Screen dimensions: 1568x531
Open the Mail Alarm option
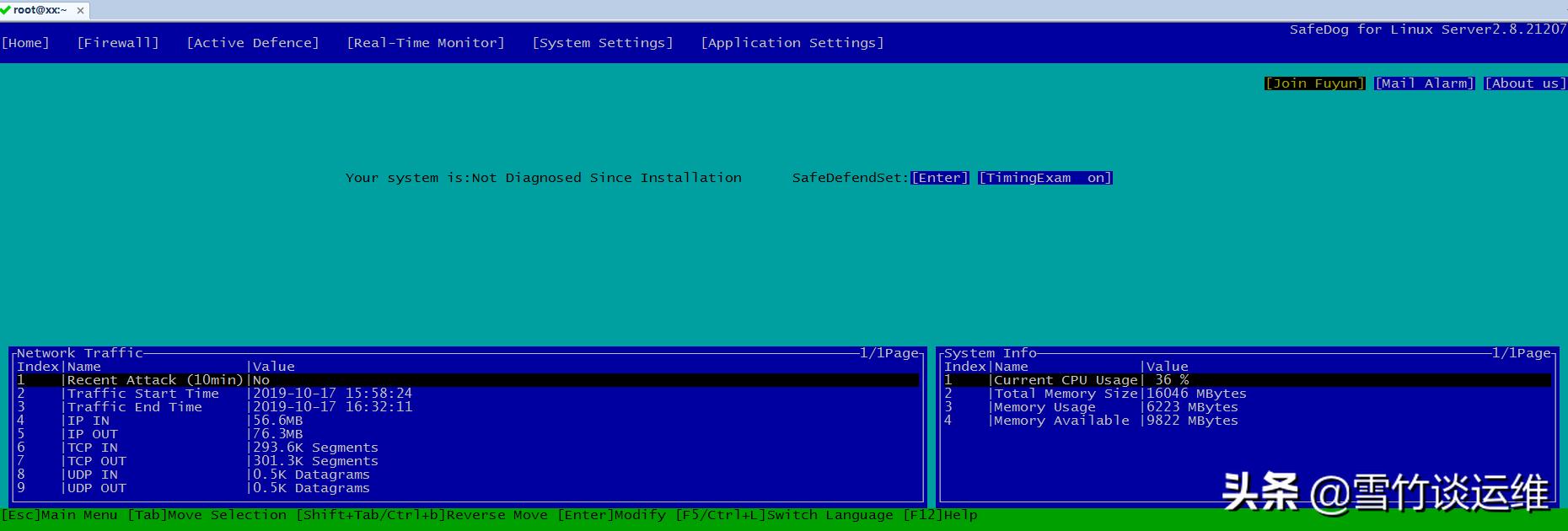pyautogui.click(x=1424, y=83)
